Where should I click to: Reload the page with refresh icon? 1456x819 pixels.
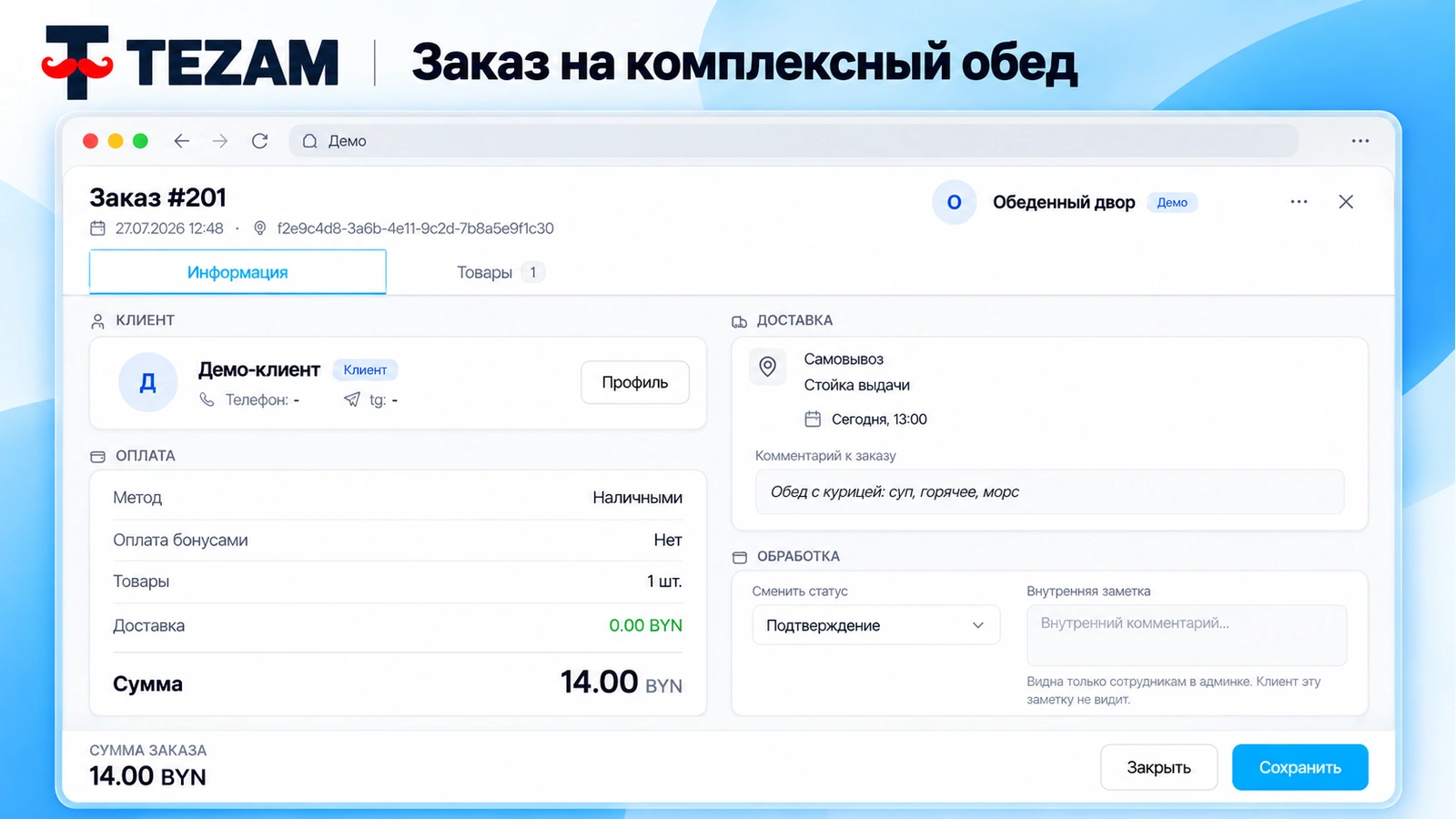tap(259, 141)
